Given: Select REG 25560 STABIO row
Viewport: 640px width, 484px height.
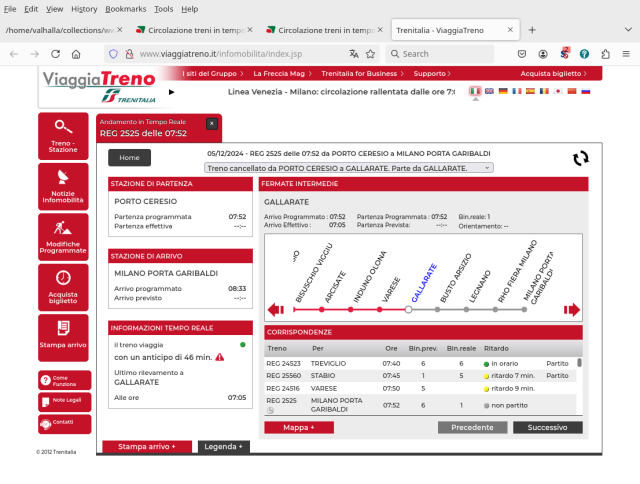Looking at the screenshot, I should pyautogui.click(x=420, y=376).
